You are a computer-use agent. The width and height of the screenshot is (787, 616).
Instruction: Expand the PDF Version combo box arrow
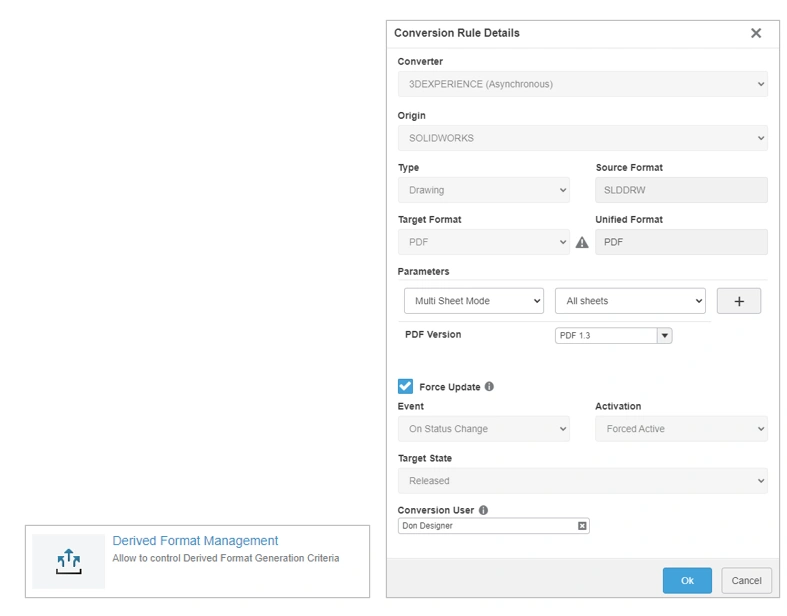click(664, 336)
